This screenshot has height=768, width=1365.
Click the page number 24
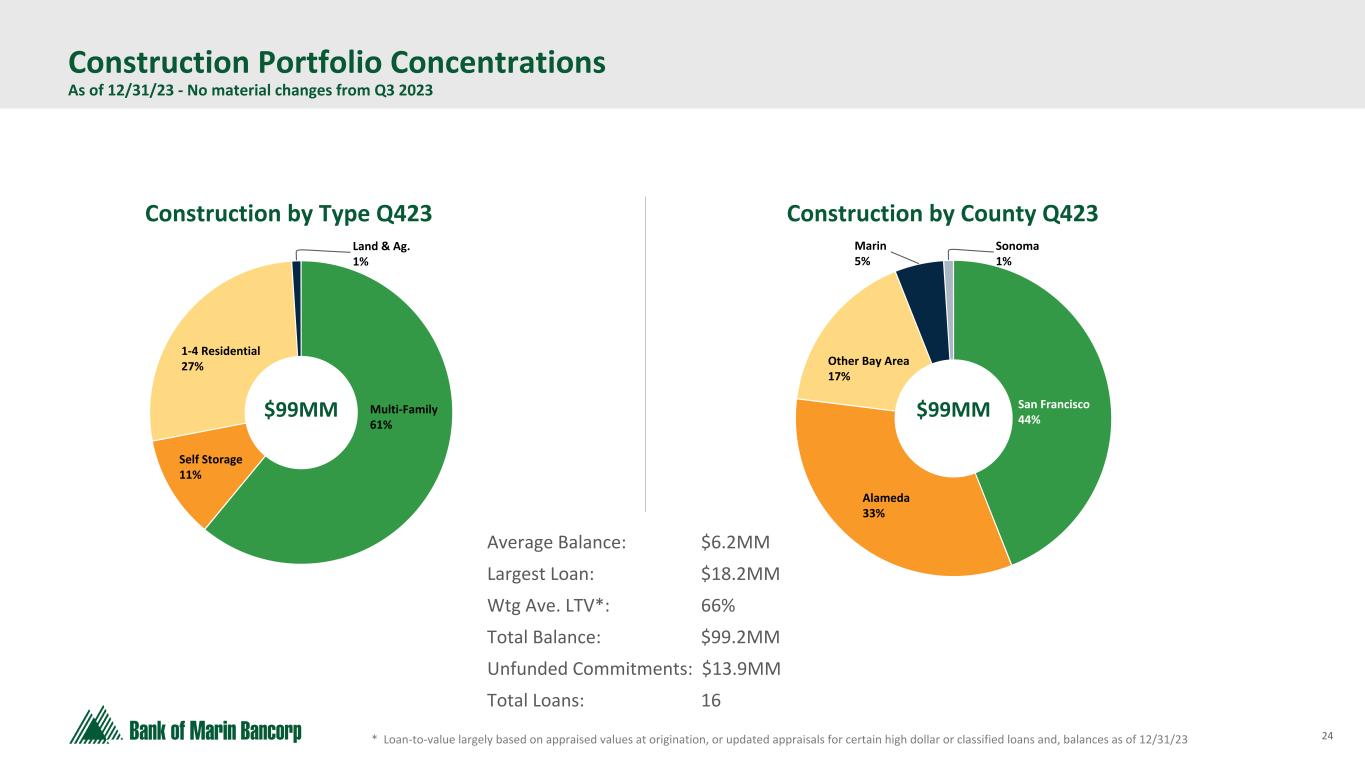pos(1327,737)
